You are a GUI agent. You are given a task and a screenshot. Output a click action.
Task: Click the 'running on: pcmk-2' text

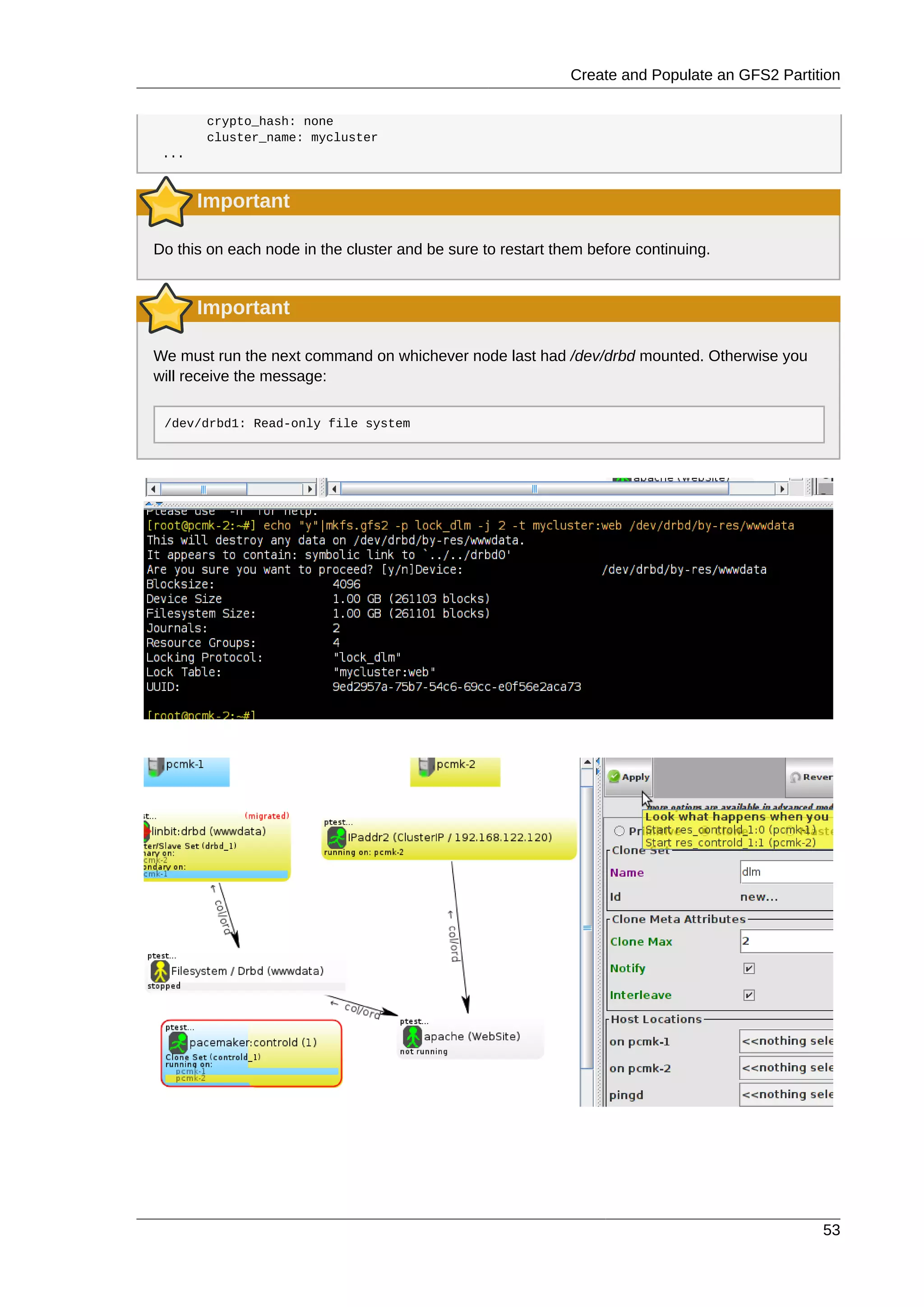pyautogui.click(x=364, y=852)
